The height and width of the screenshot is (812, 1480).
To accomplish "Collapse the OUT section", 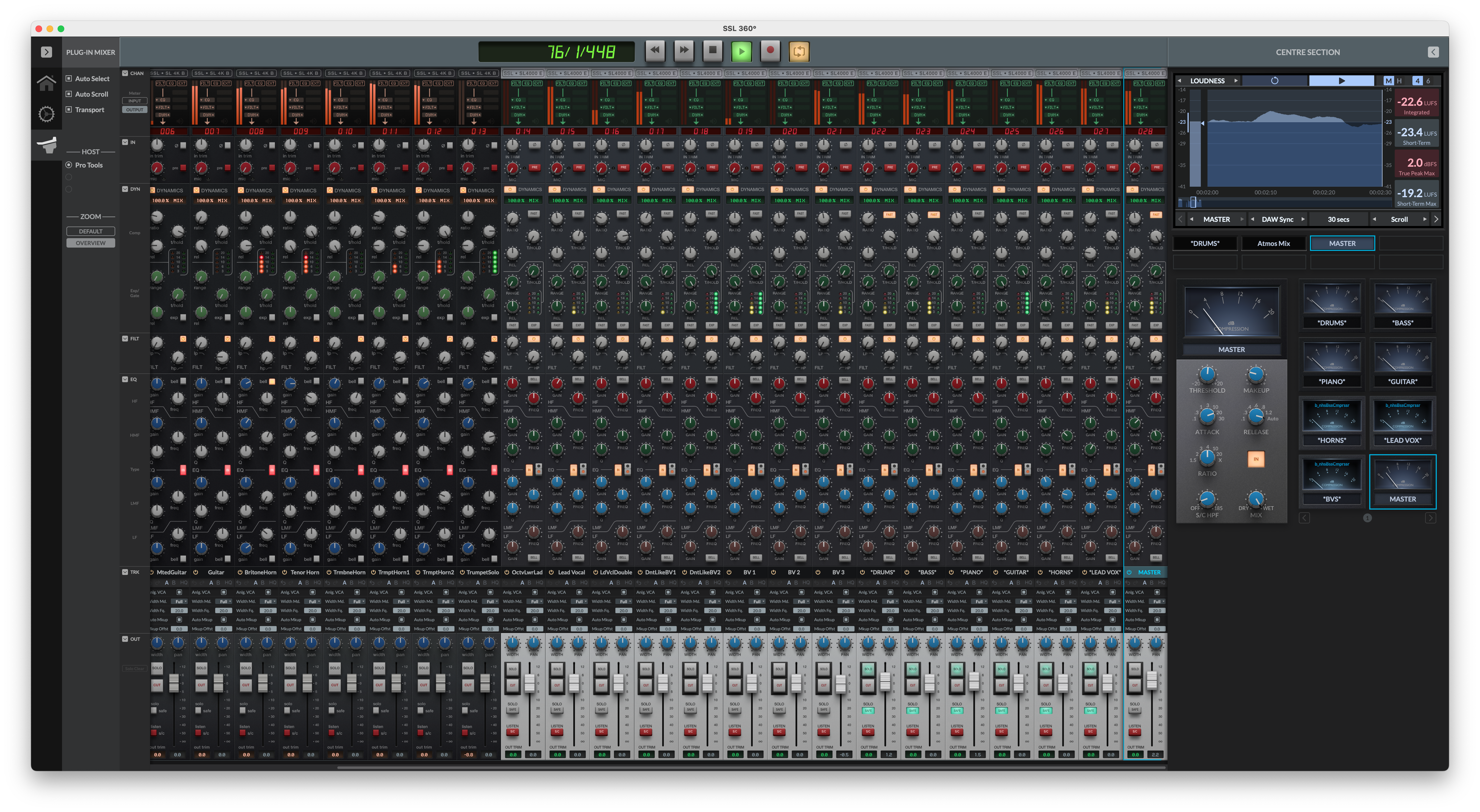I will (x=125, y=639).
